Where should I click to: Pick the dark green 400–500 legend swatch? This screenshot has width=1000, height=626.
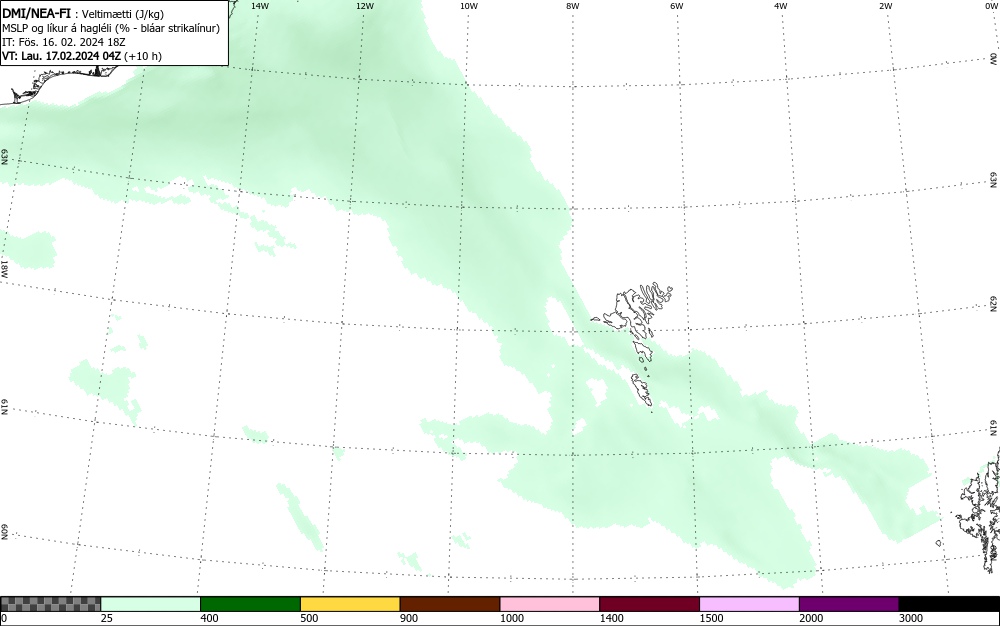tap(250, 604)
